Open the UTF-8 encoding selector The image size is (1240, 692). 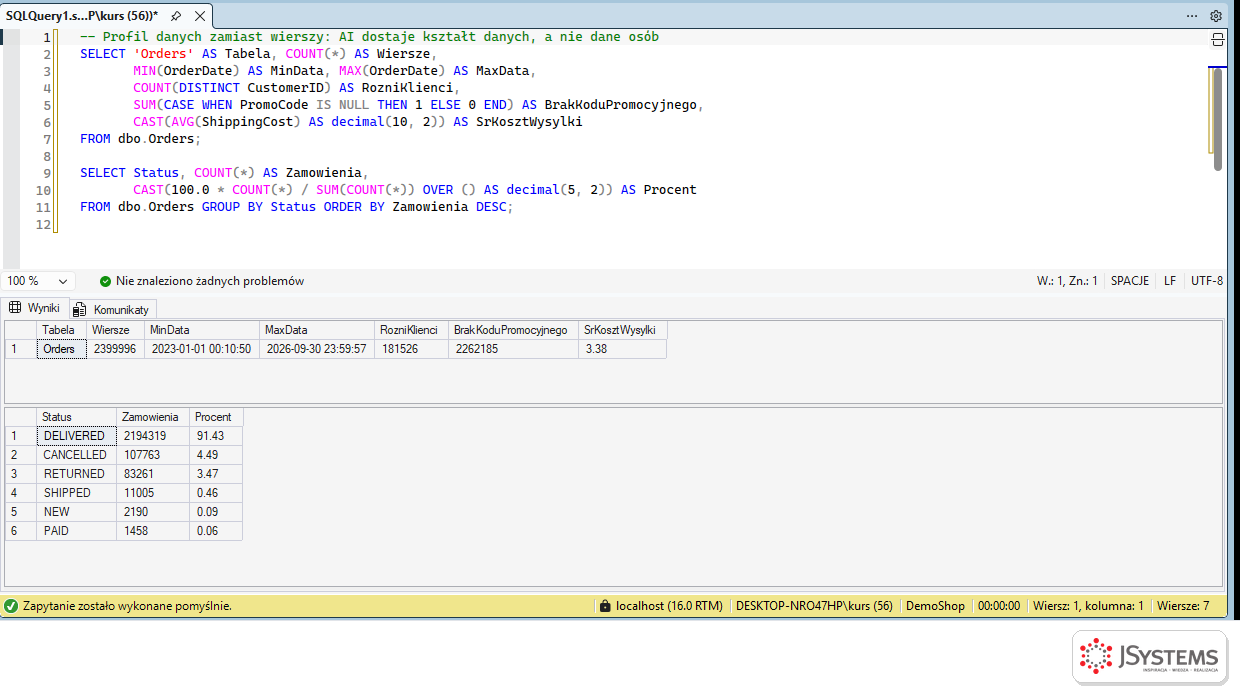(x=1207, y=281)
